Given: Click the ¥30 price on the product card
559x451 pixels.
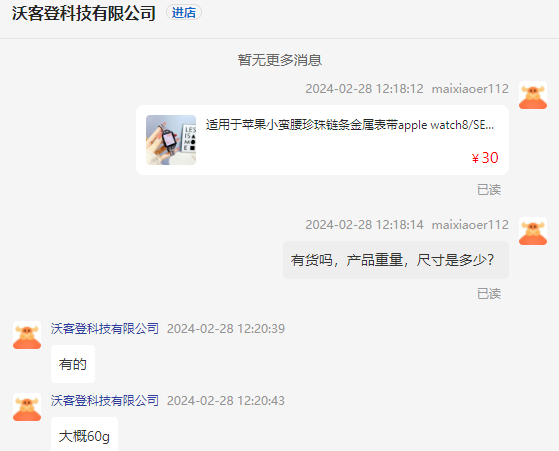Looking at the screenshot, I should pyautogui.click(x=485, y=158).
